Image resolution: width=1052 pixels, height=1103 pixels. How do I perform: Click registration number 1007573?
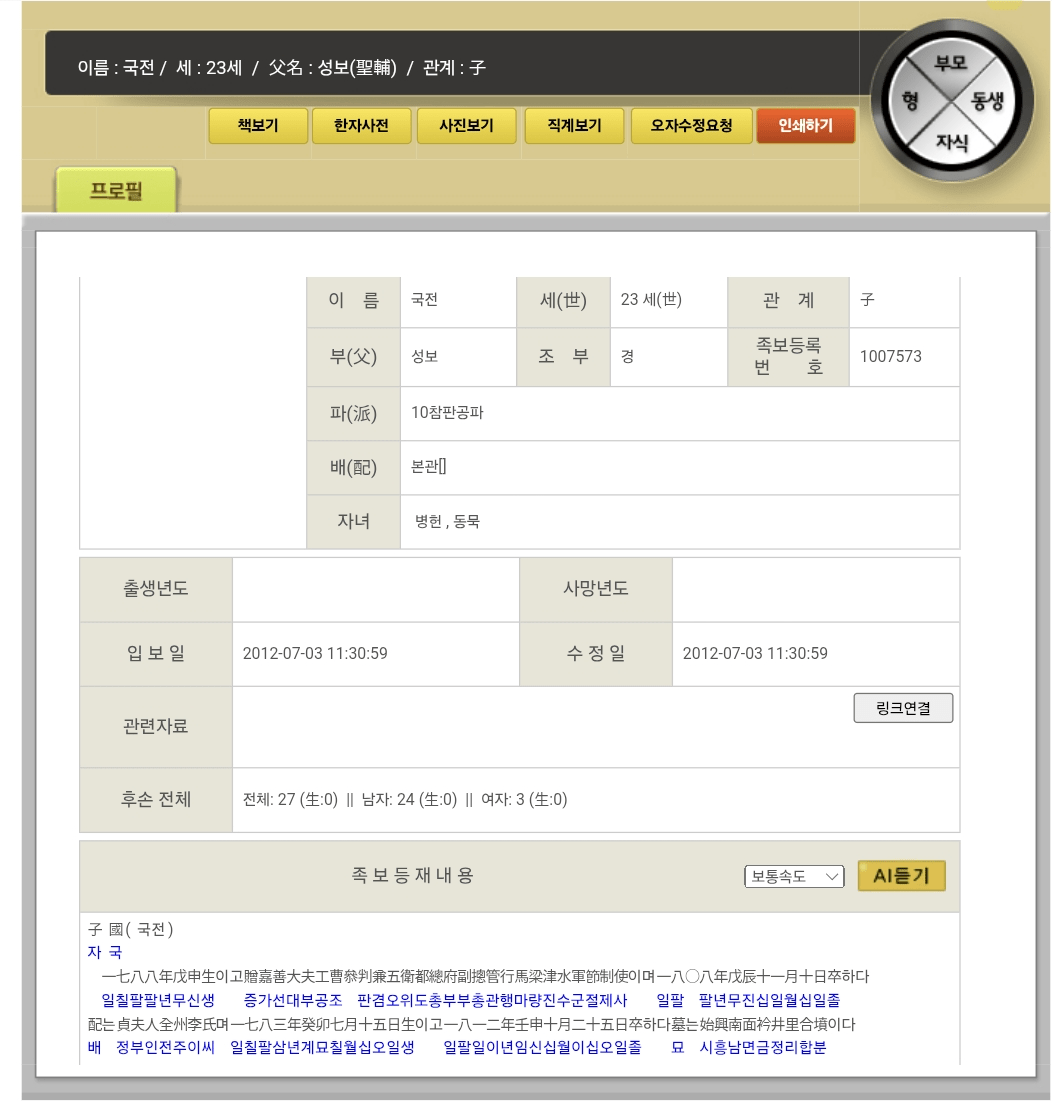[890, 357]
